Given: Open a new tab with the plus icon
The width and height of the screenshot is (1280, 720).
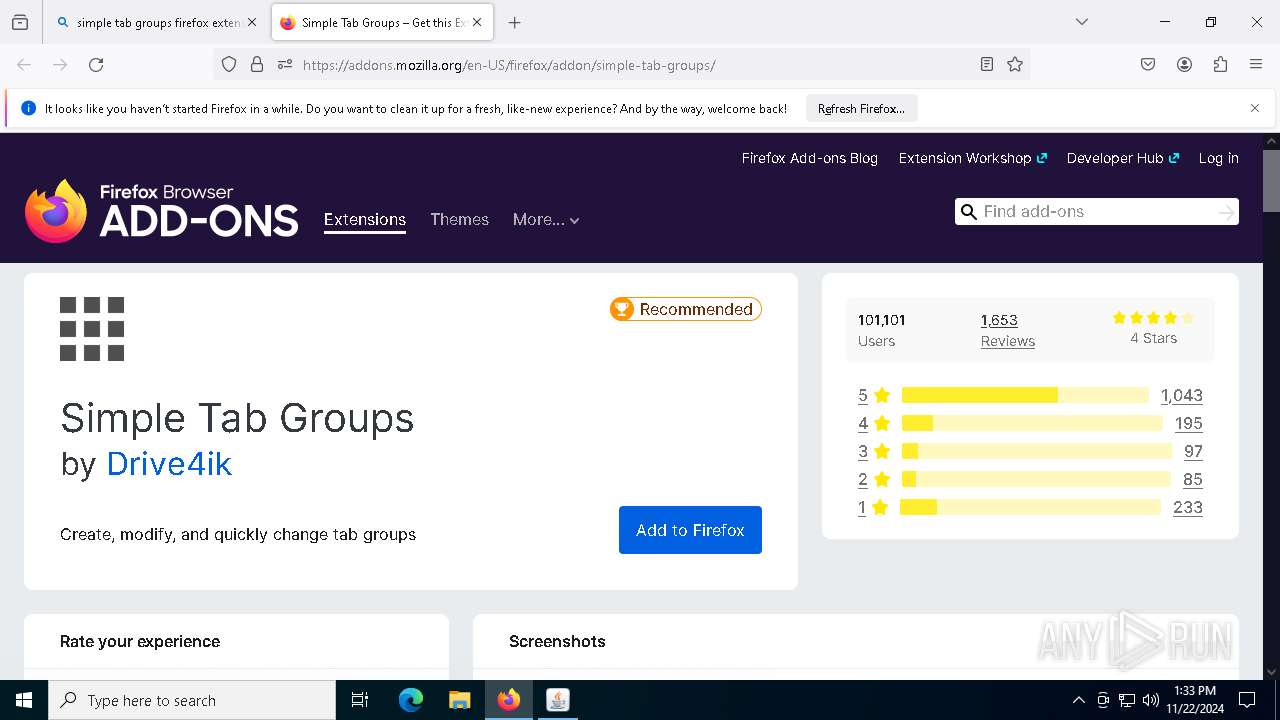Looking at the screenshot, I should pyautogui.click(x=514, y=22).
